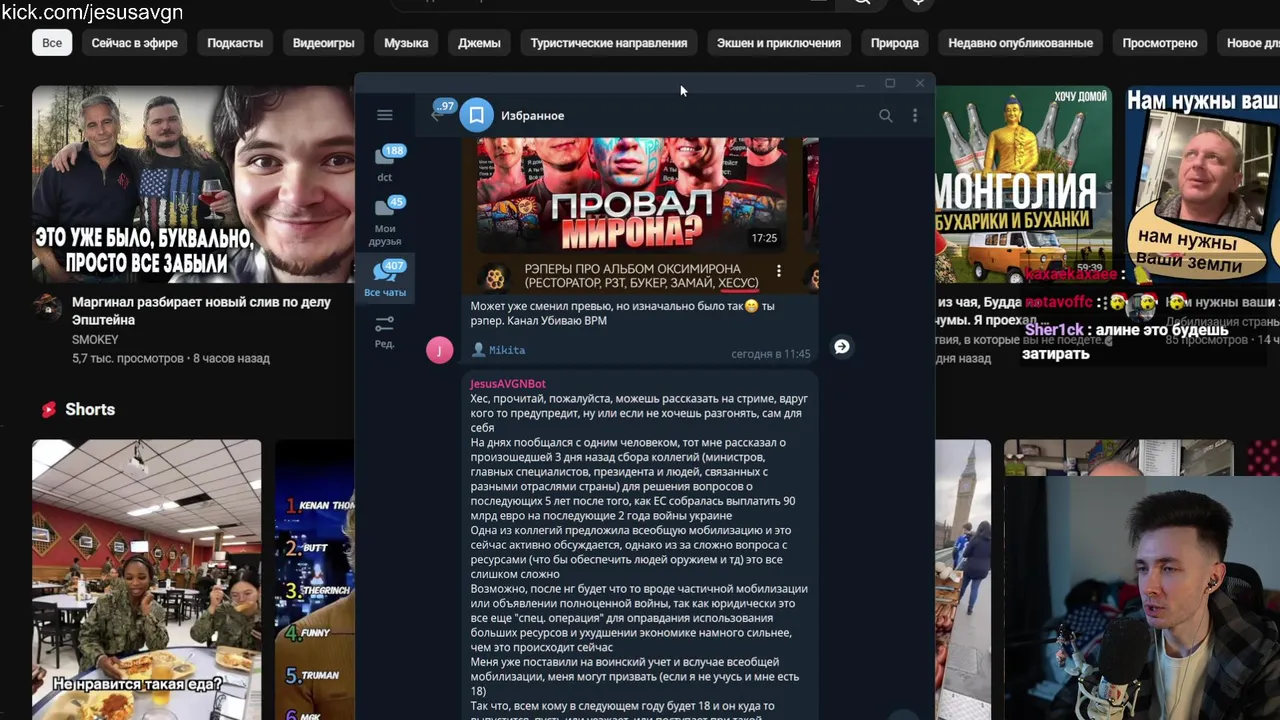This screenshot has width=1280, height=720.
Task: Open the Mikita forwarded-from name
Action: pos(507,350)
